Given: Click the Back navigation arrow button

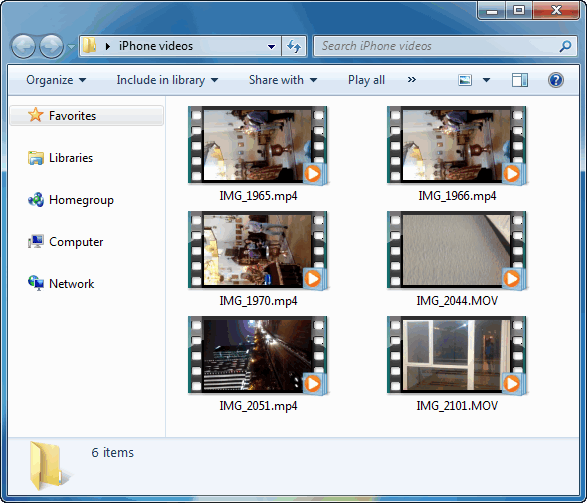Looking at the screenshot, I should (x=23, y=46).
